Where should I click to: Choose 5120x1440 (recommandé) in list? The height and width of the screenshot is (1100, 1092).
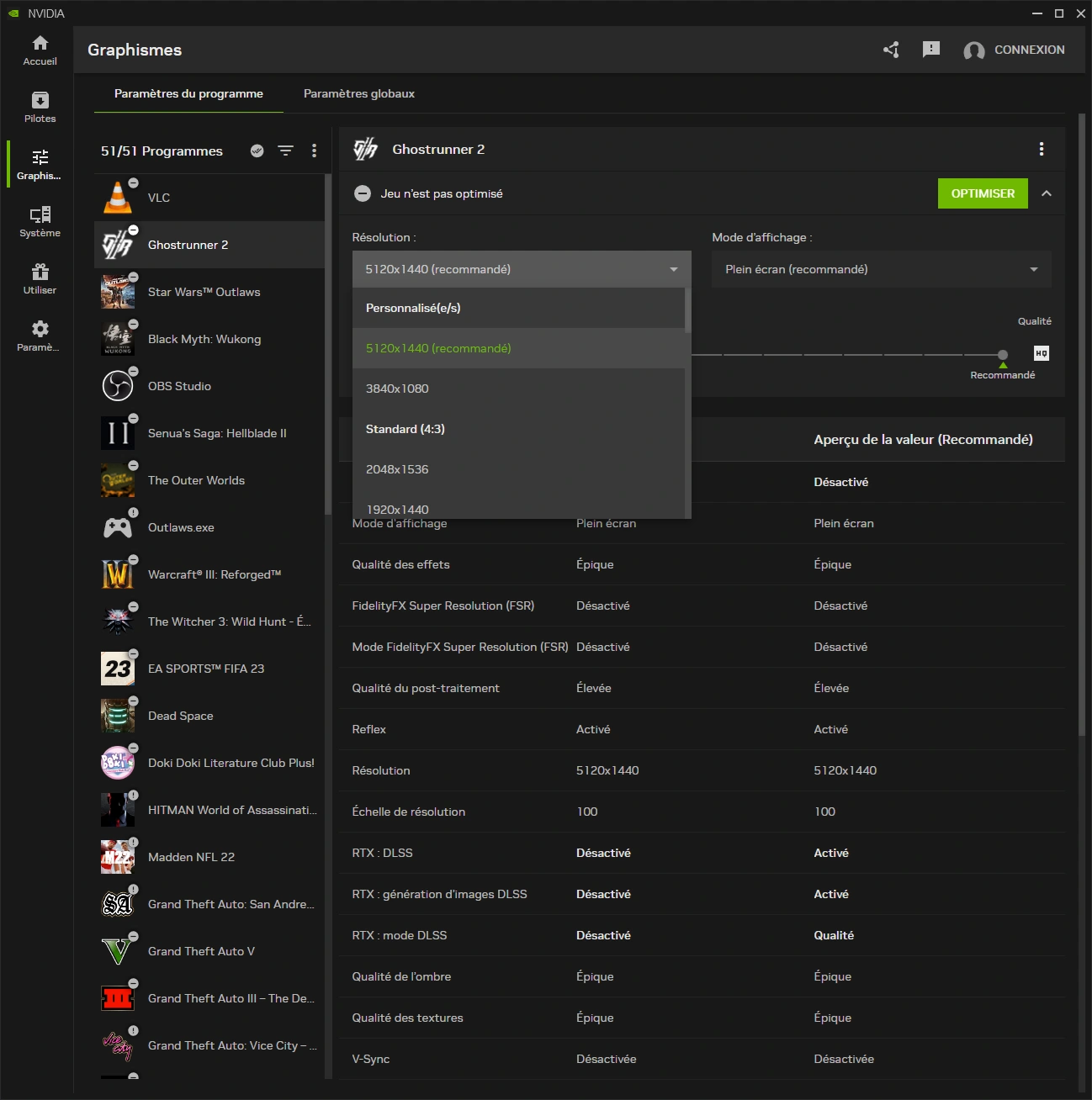coord(518,348)
